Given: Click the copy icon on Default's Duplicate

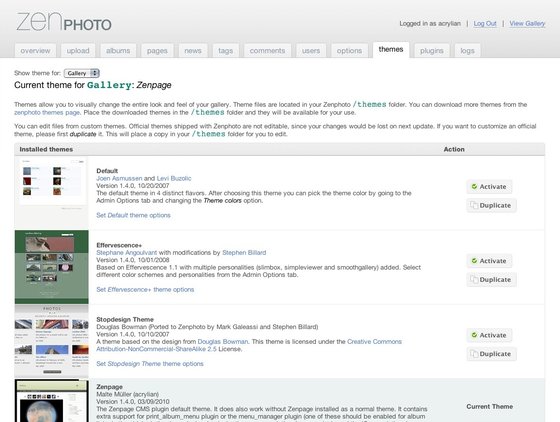Looking at the screenshot, I should pyautogui.click(x=474, y=205).
